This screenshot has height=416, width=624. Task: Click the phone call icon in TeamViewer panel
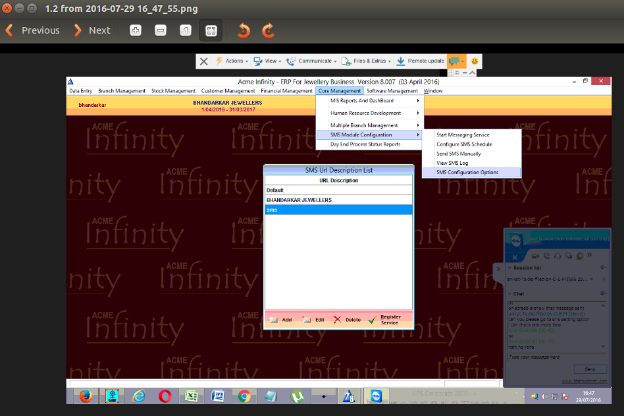pyautogui.click(x=547, y=256)
